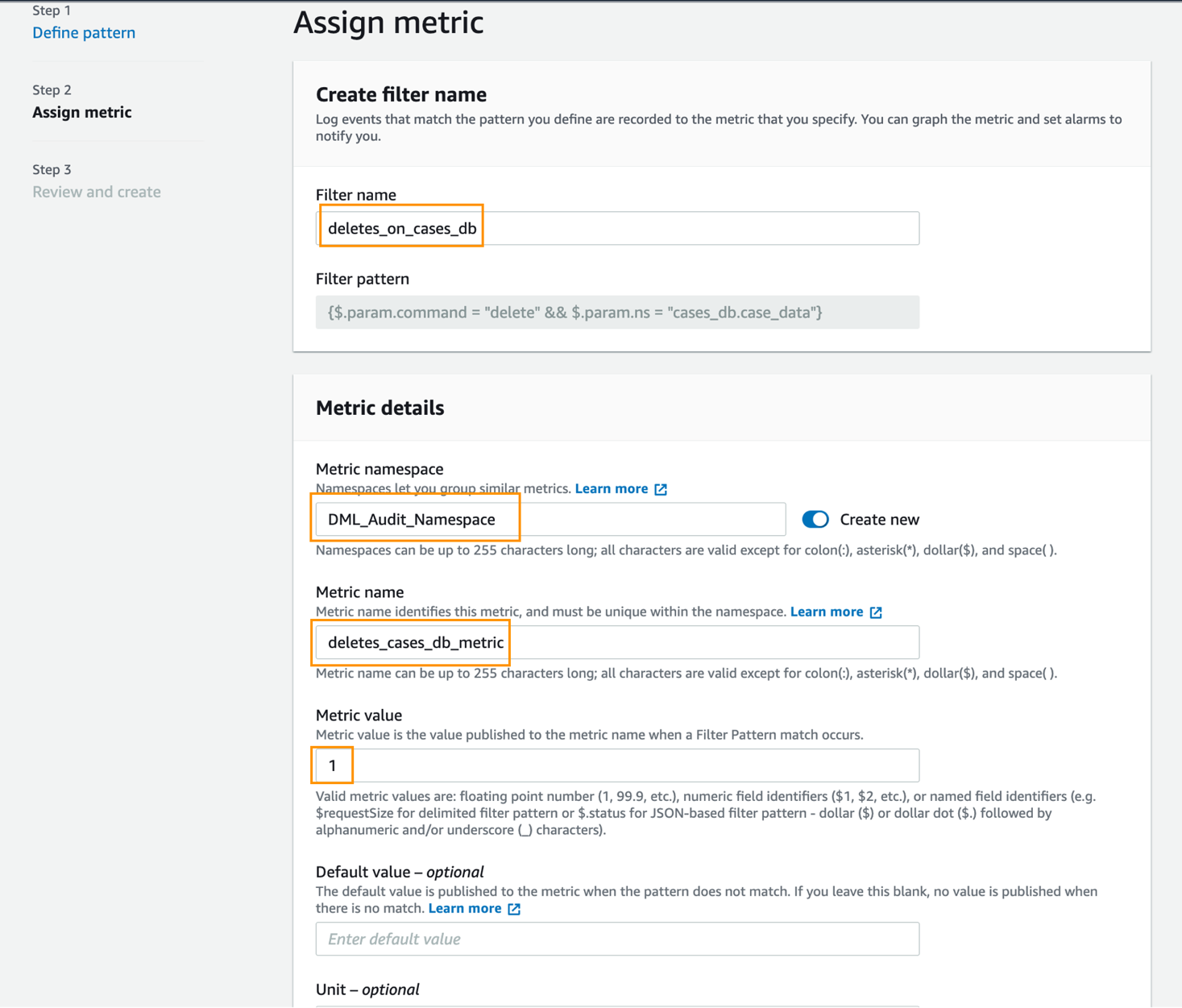
Task: Click external link icon beside Default value Learn more
Action: (514, 909)
